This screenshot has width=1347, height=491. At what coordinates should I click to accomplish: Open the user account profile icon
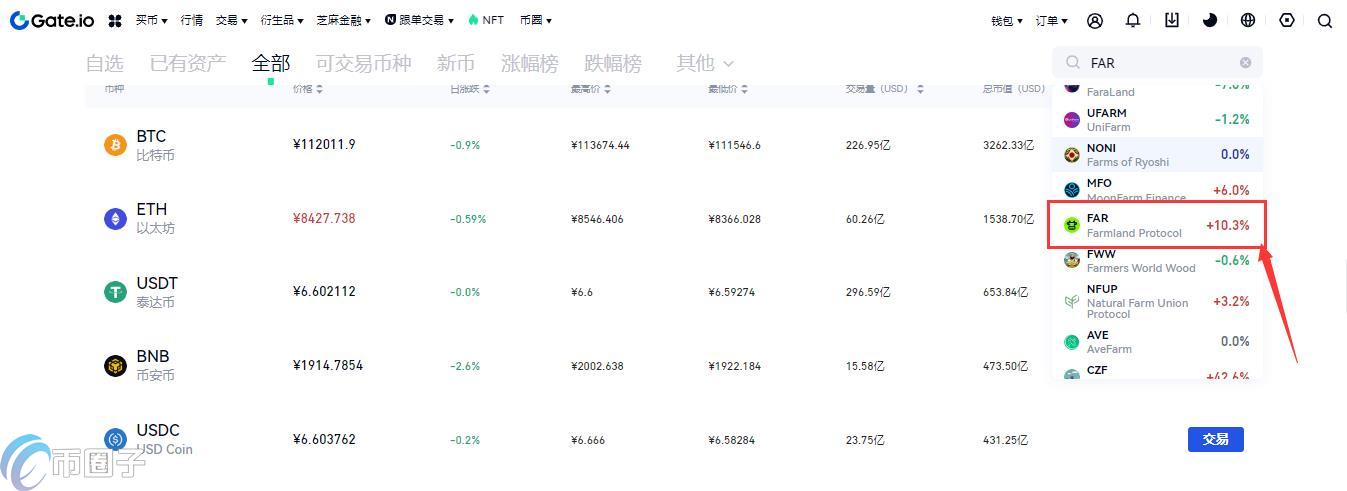[1095, 20]
